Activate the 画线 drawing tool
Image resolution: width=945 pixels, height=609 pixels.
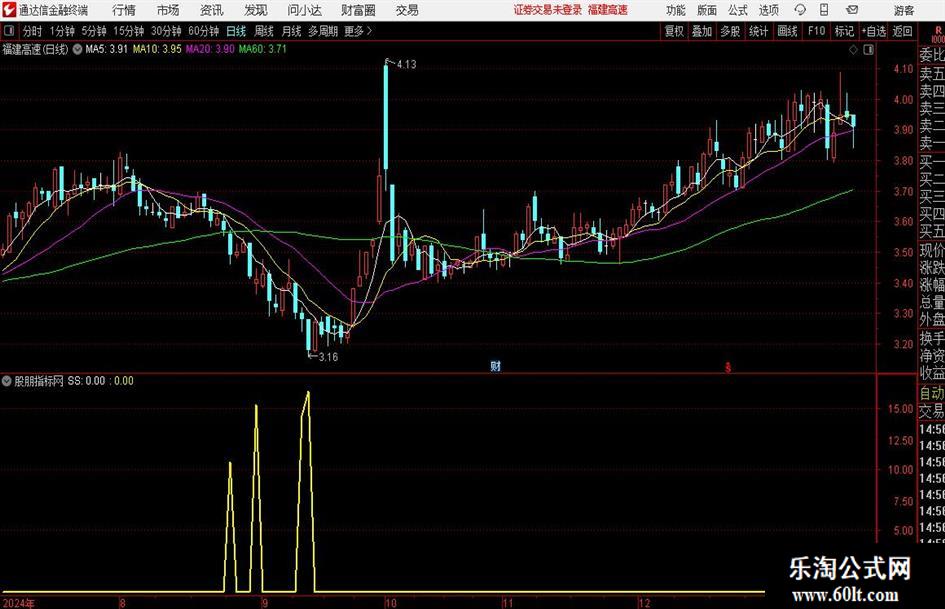tap(787, 31)
